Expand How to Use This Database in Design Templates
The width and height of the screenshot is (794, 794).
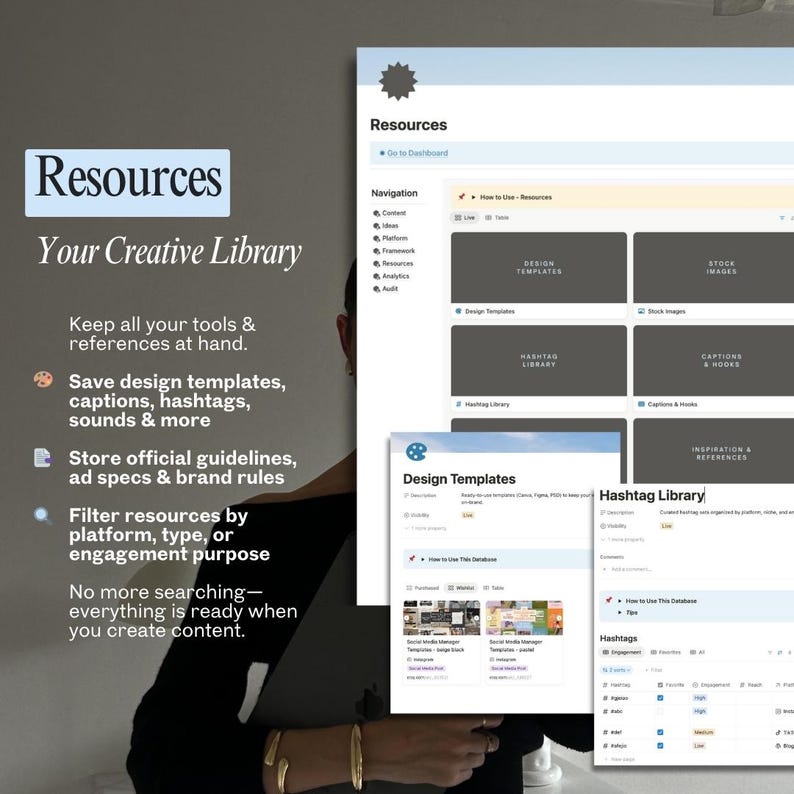coord(423,560)
